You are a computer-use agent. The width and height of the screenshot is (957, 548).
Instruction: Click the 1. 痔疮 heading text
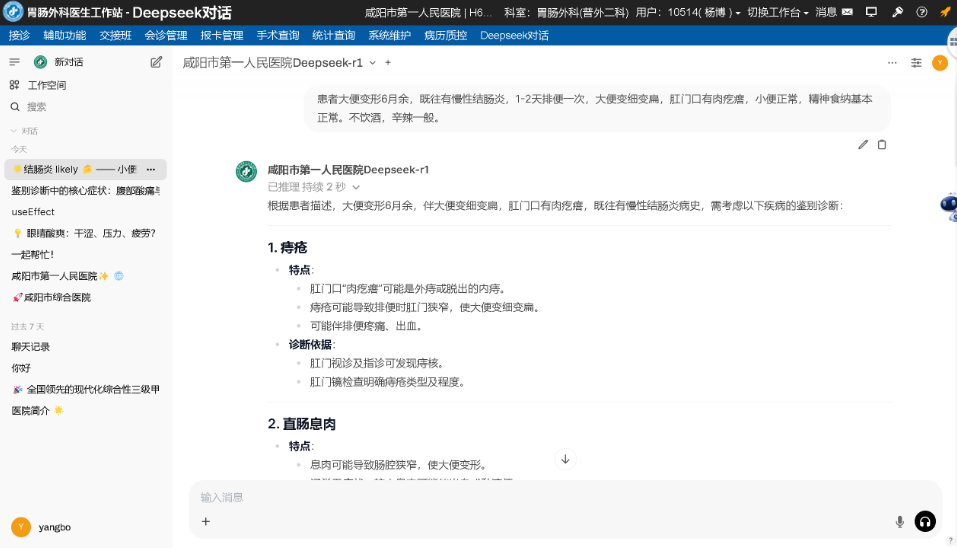287,247
